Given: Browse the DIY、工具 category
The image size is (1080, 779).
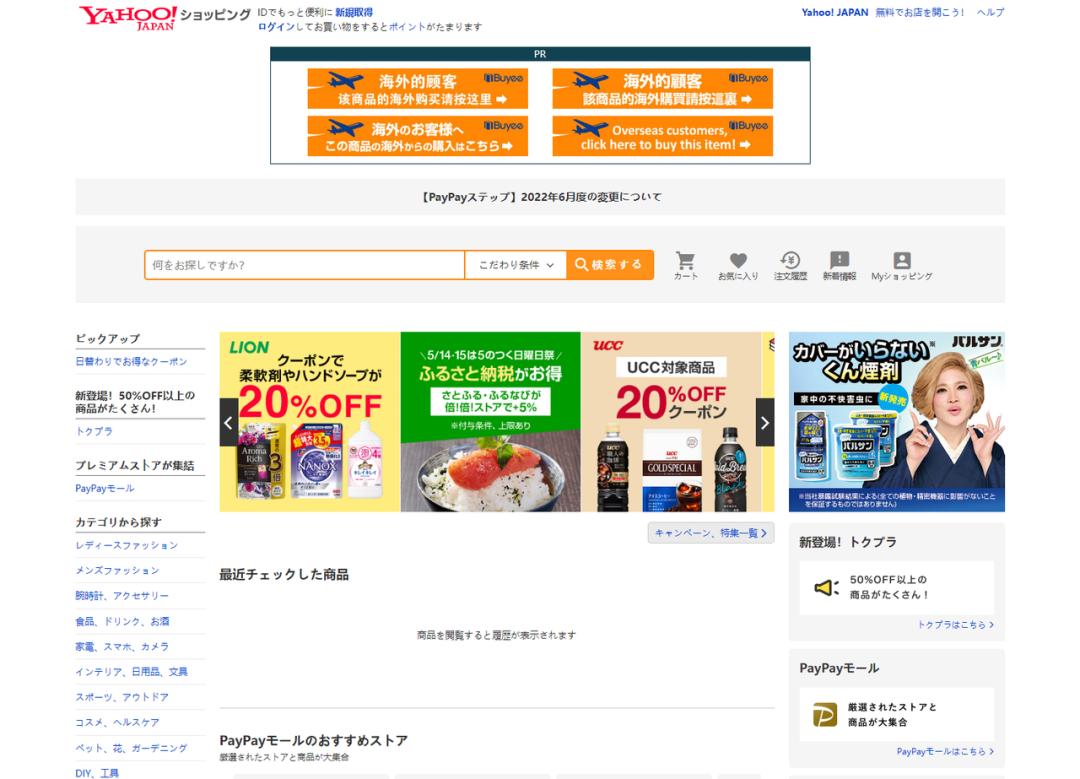Looking at the screenshot, I should point(97,773).
